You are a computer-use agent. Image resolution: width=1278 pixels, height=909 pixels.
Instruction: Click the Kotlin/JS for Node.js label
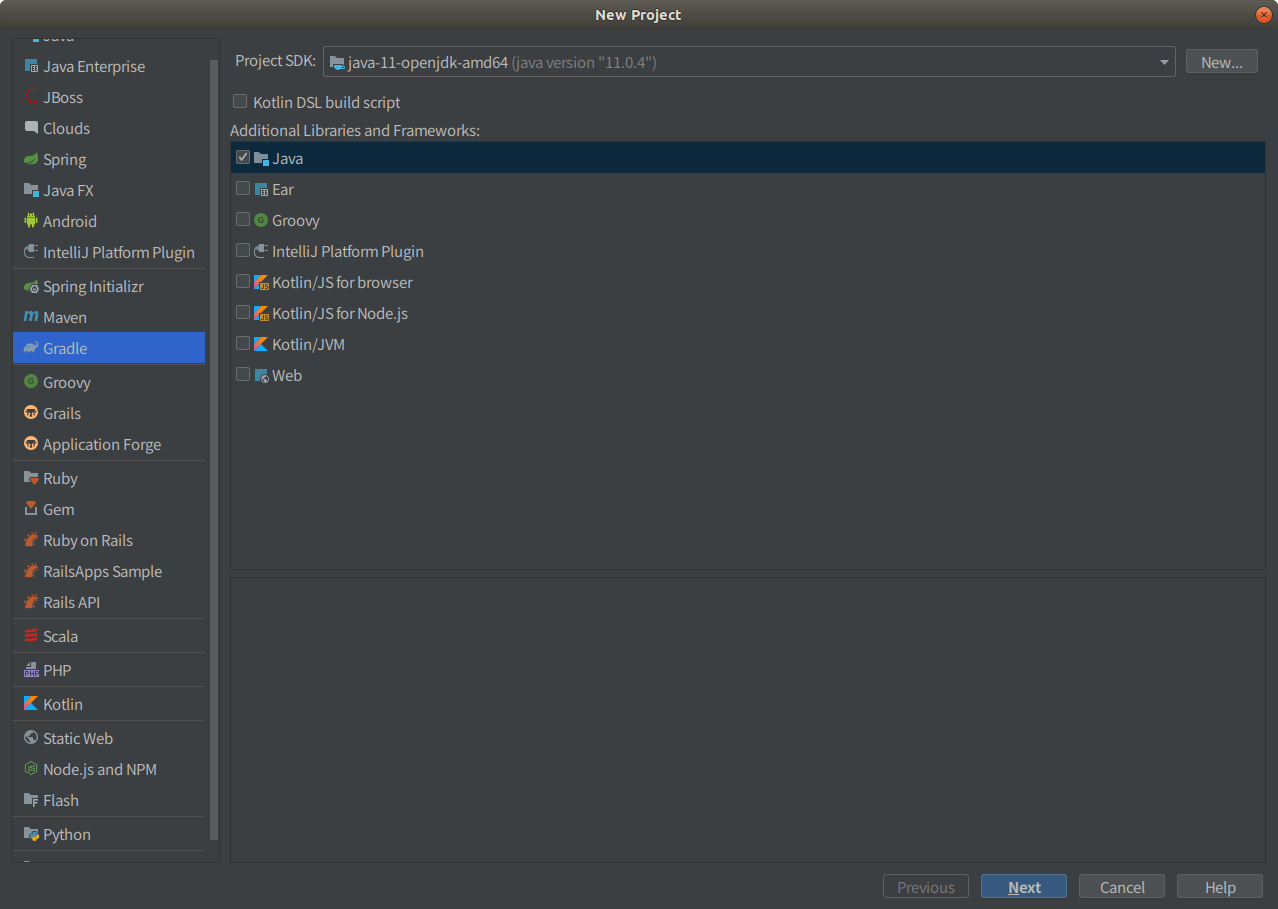click(340, 314)
